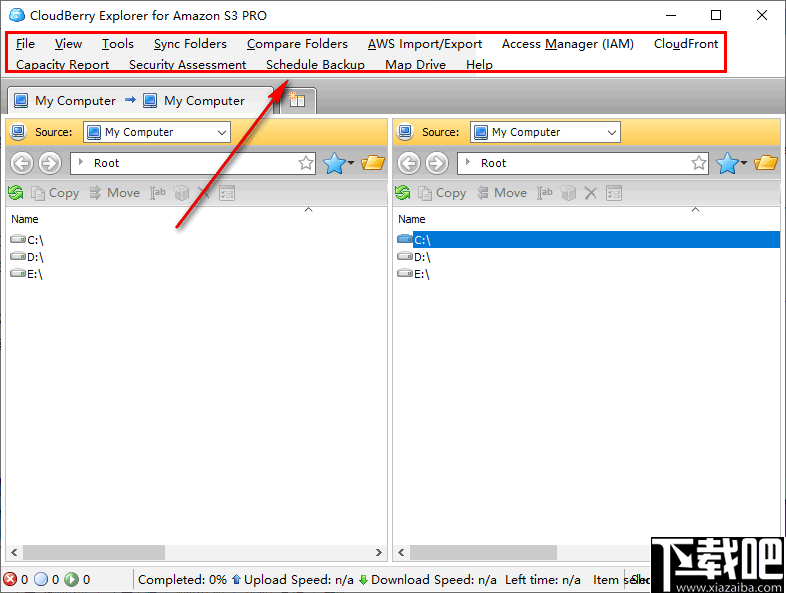Image resolution: width=786 pixels, height=593 pixels.
Task: Click right pane horizontal scrollbar thumb
Action: pos(483,552)
